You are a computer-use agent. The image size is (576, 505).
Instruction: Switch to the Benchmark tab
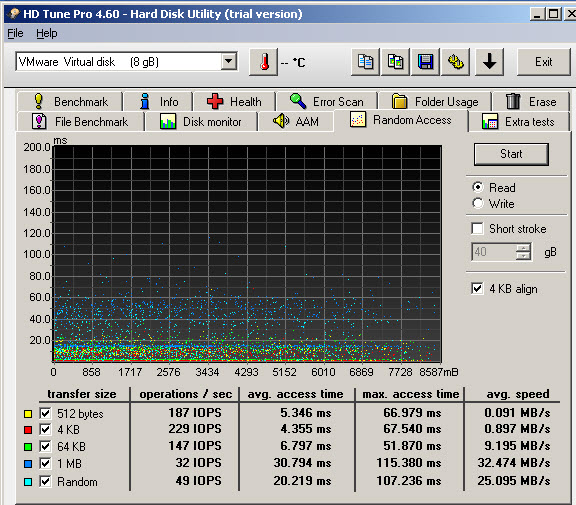[70, 101]
